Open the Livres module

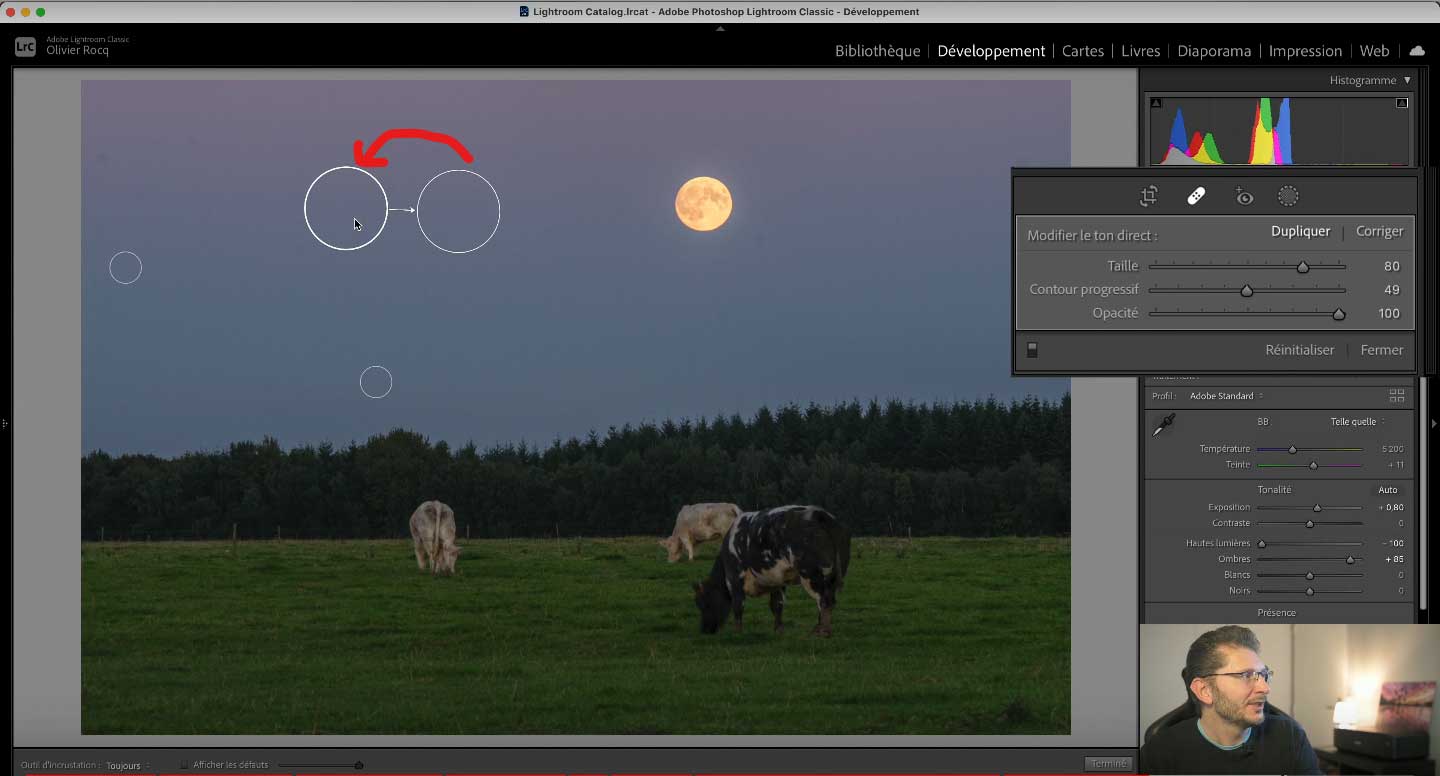[1141, 51]
